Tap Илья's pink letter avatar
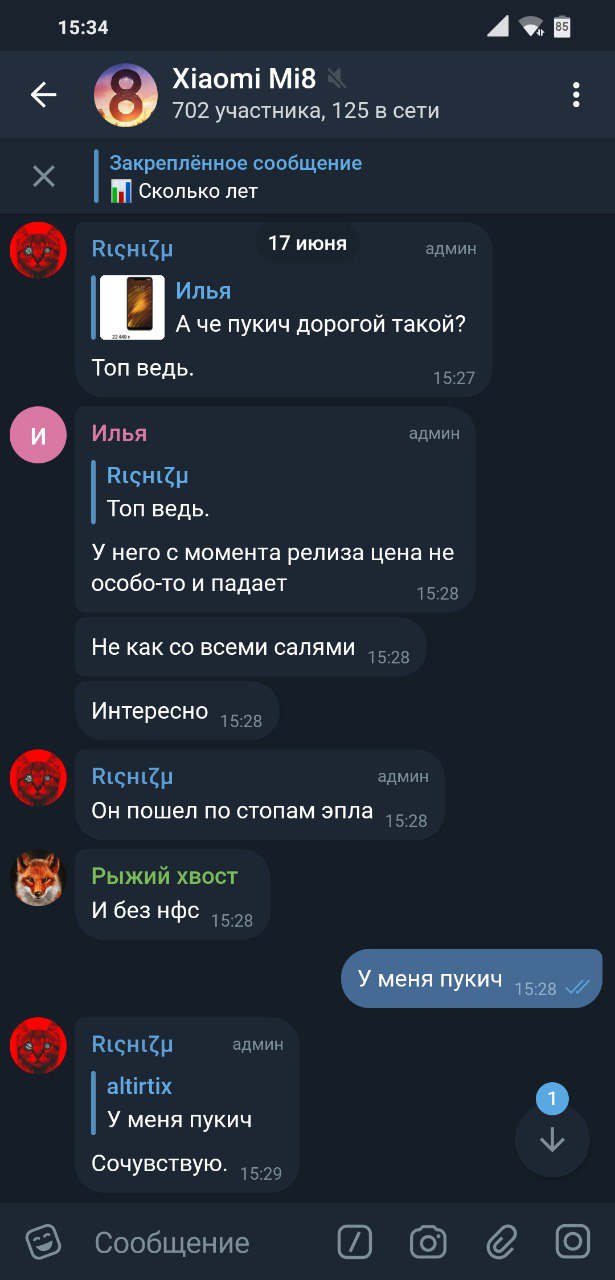The width and height of the screenshot is (615, 1280). point(38,434)
